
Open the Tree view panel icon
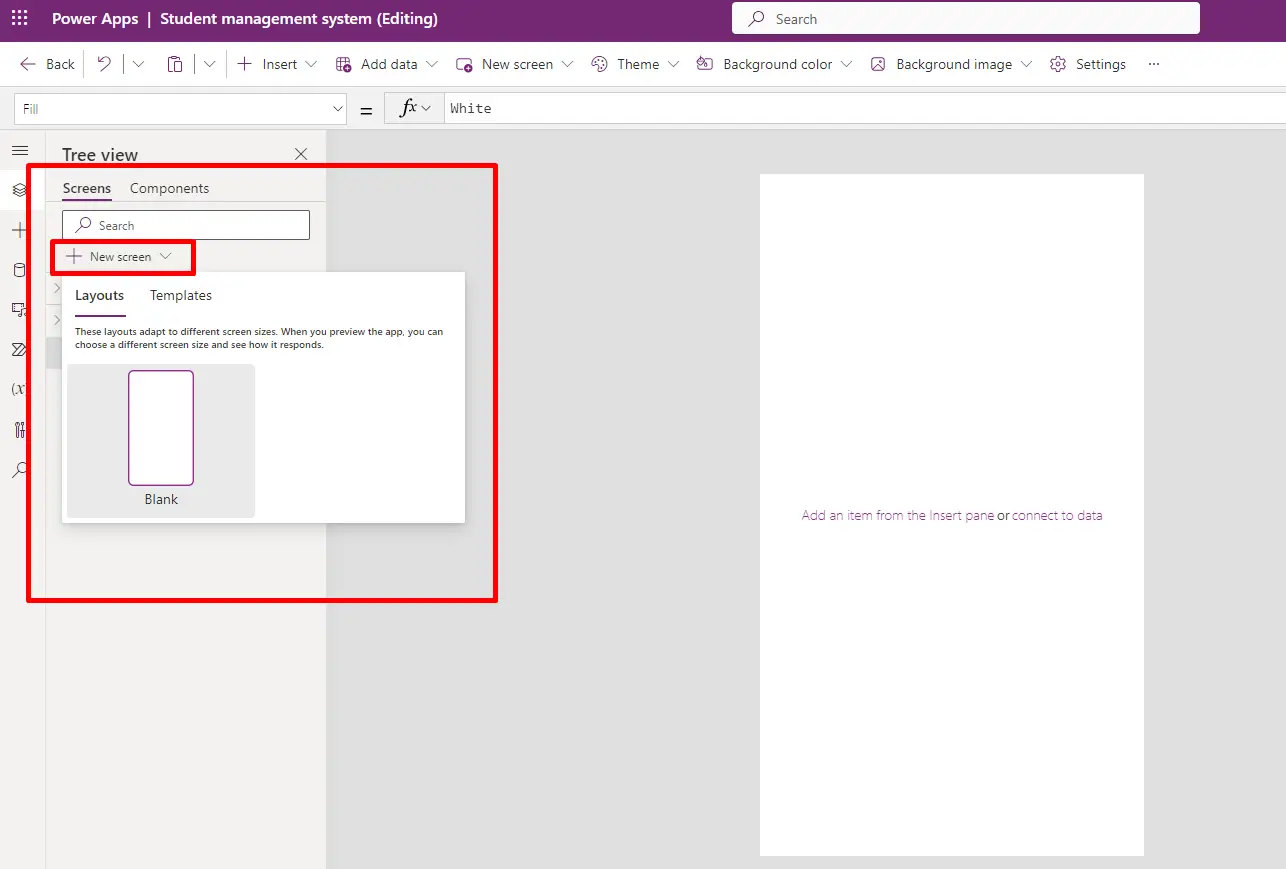(x=19, y=190)
